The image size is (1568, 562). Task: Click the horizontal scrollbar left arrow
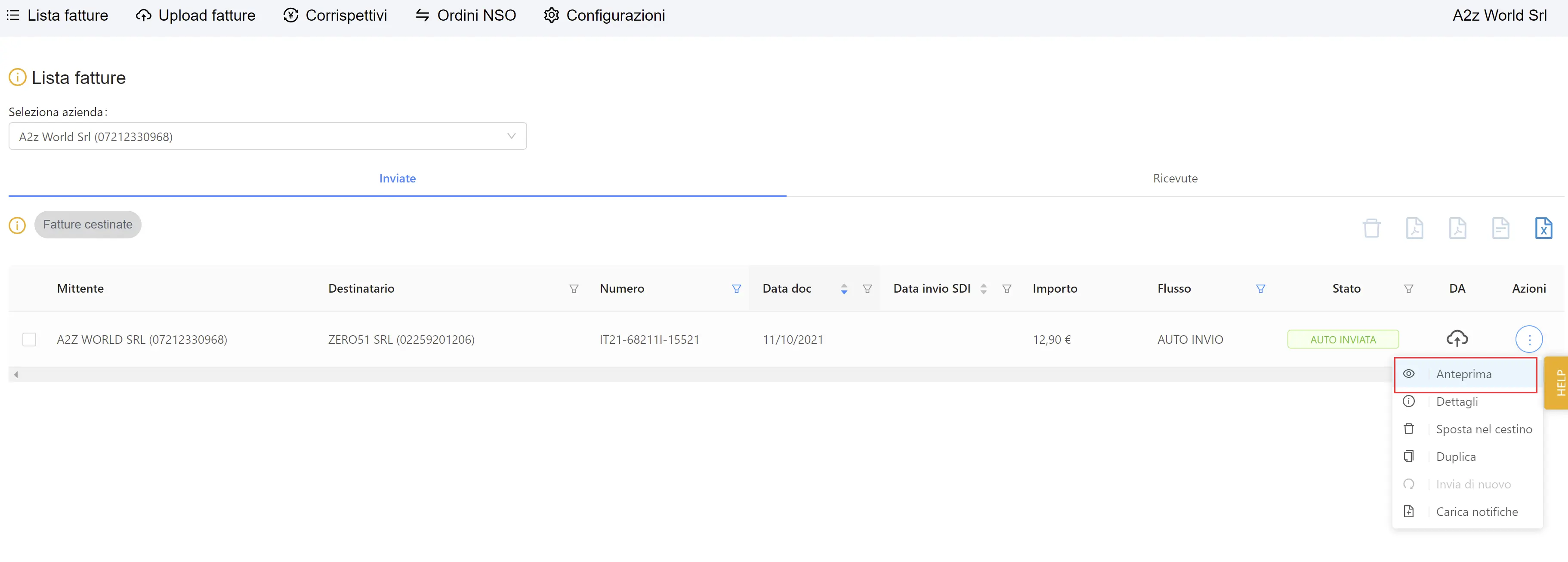(16, 374)
